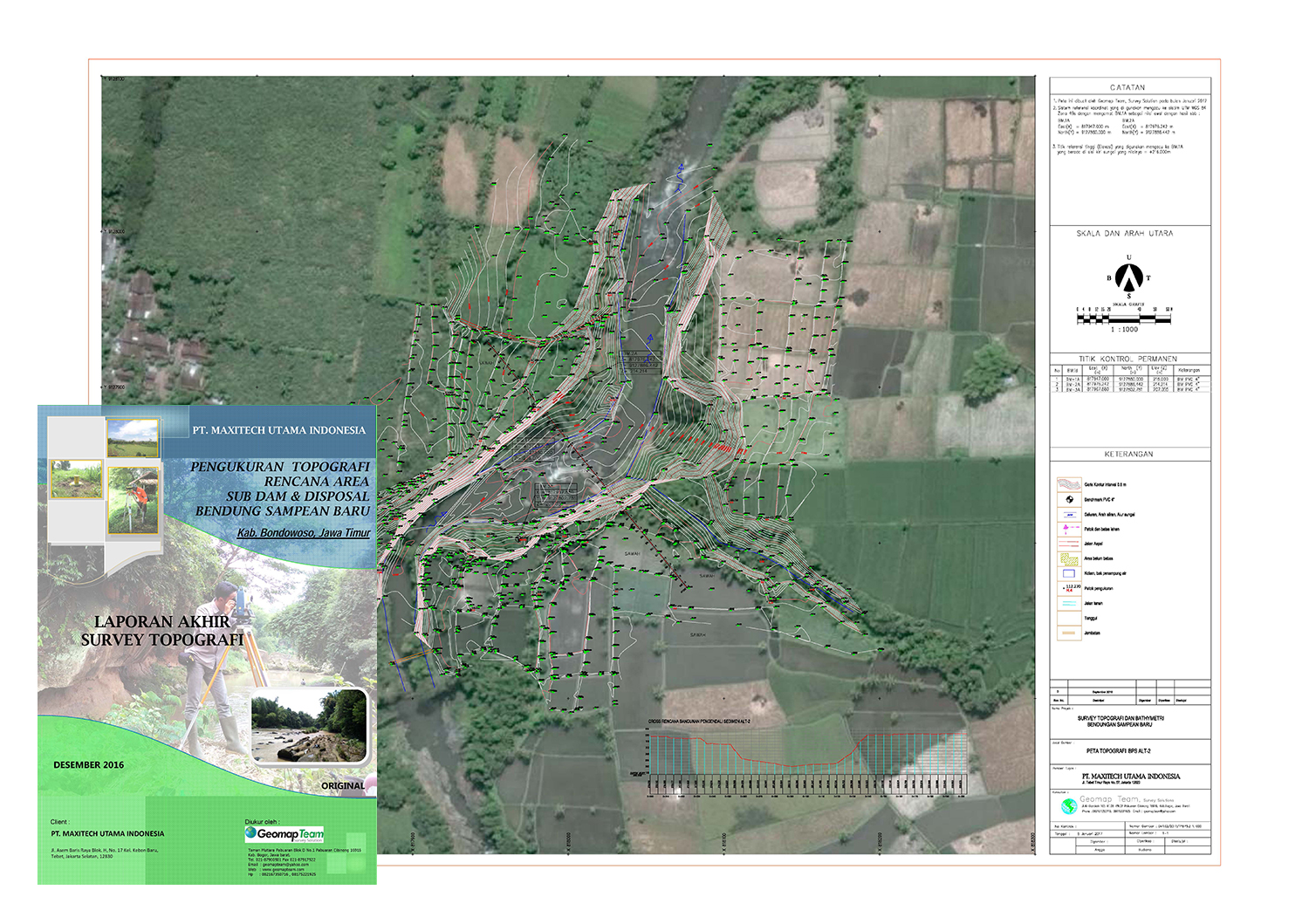1309x924 pixels.
Task: Click the Kab. Bondowoso, Jawa Timur underlined text
Action: 303,532
